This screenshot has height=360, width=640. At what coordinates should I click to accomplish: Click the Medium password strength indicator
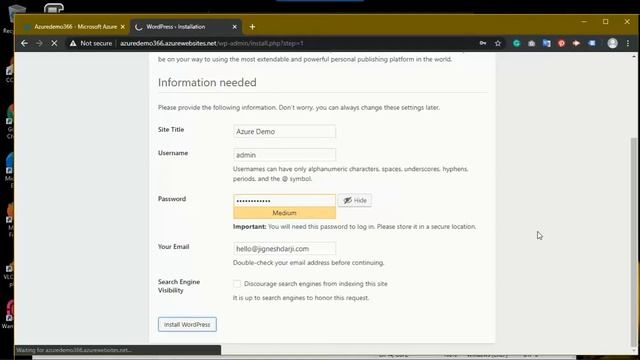[x=284, y=213]
